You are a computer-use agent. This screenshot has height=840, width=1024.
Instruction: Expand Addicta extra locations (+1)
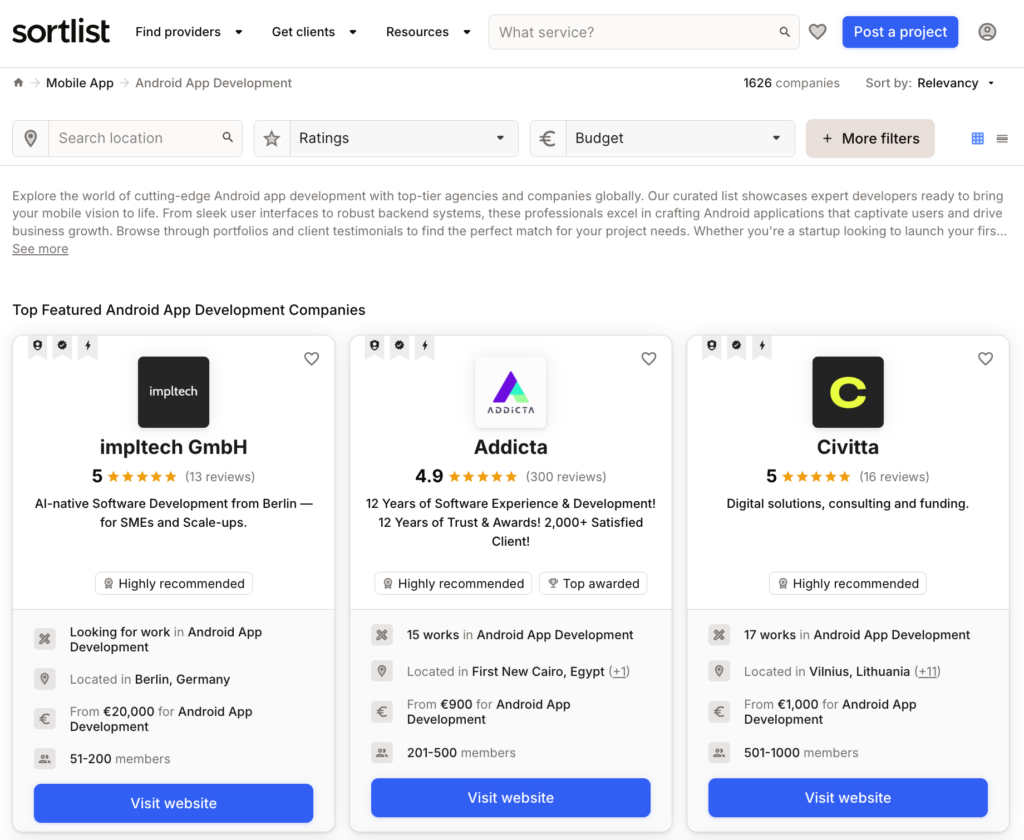(x=619, y=671)
